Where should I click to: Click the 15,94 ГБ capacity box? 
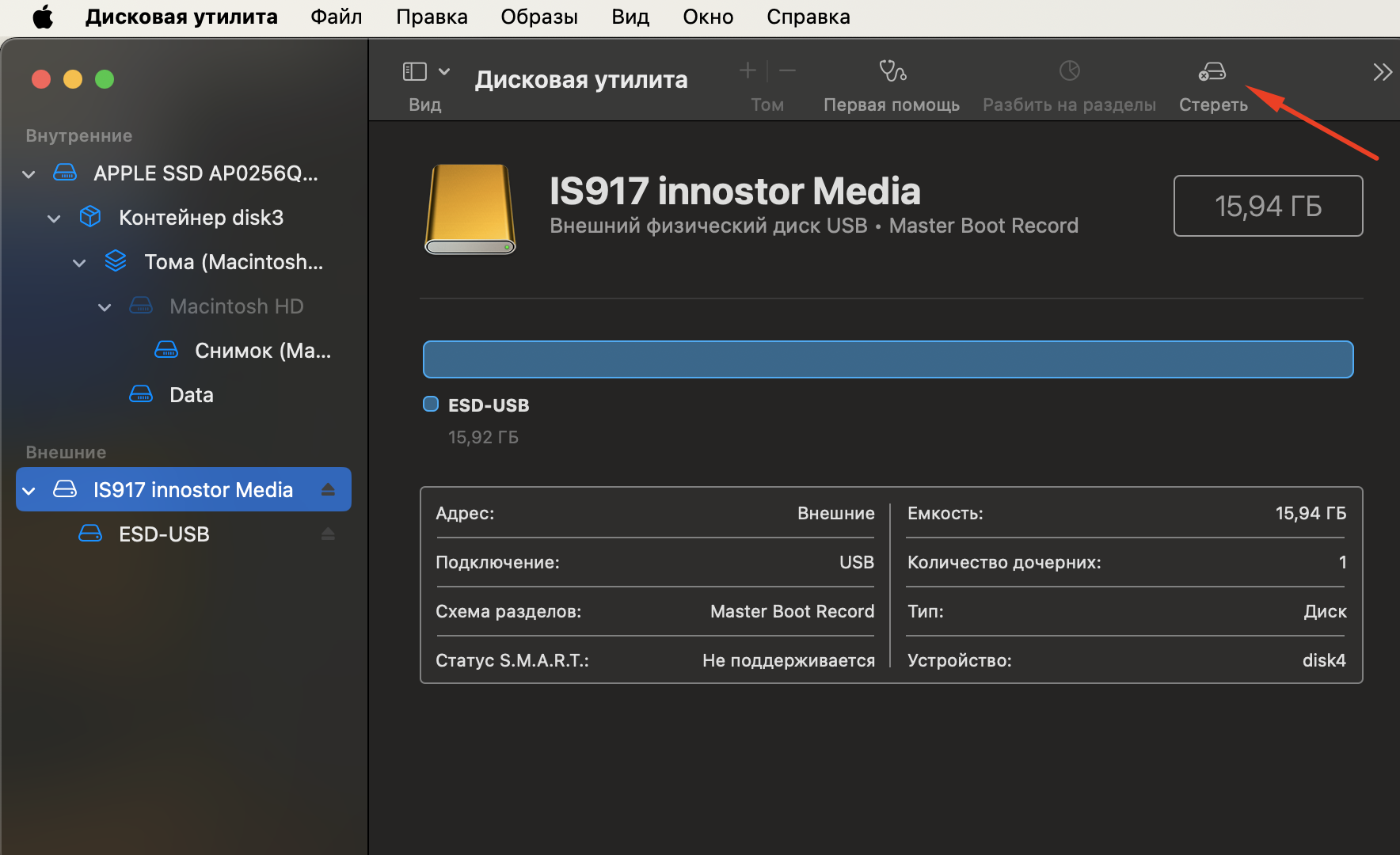click(1268, 206)
